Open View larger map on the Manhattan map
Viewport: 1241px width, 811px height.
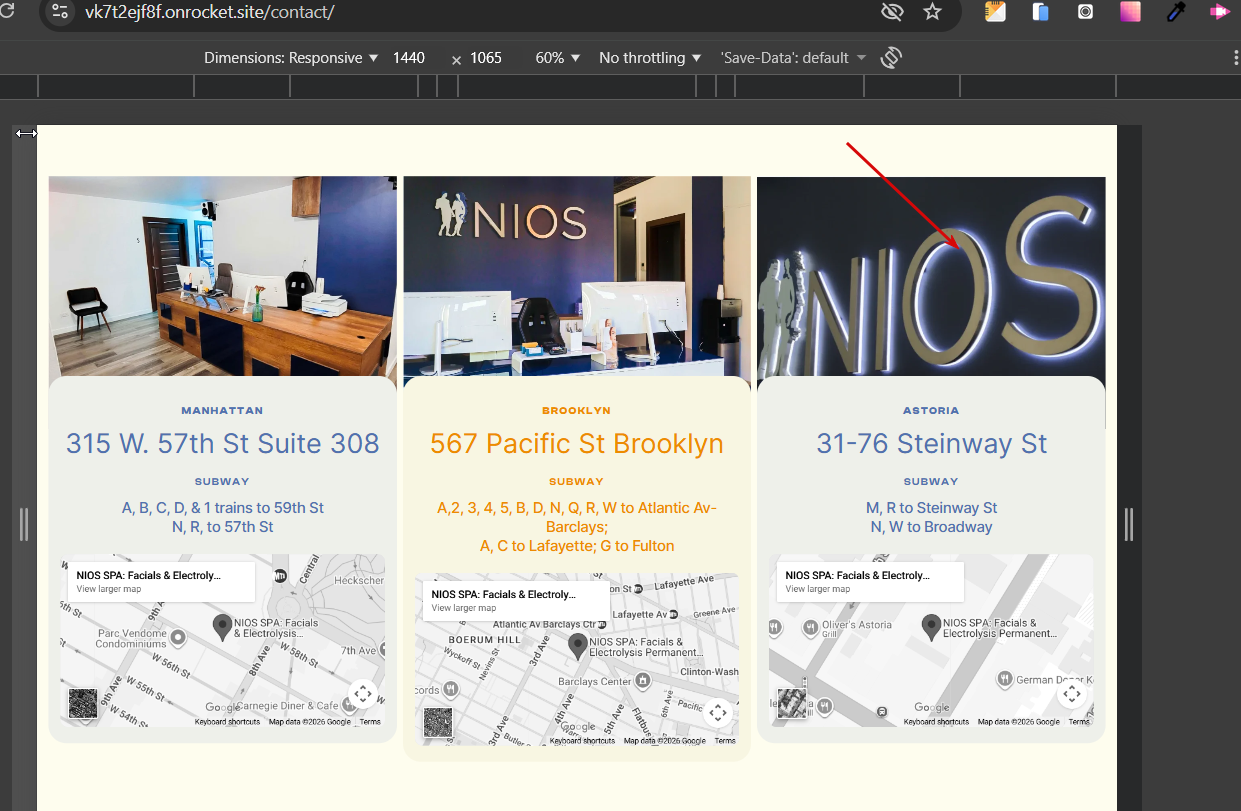click(109, 589)
